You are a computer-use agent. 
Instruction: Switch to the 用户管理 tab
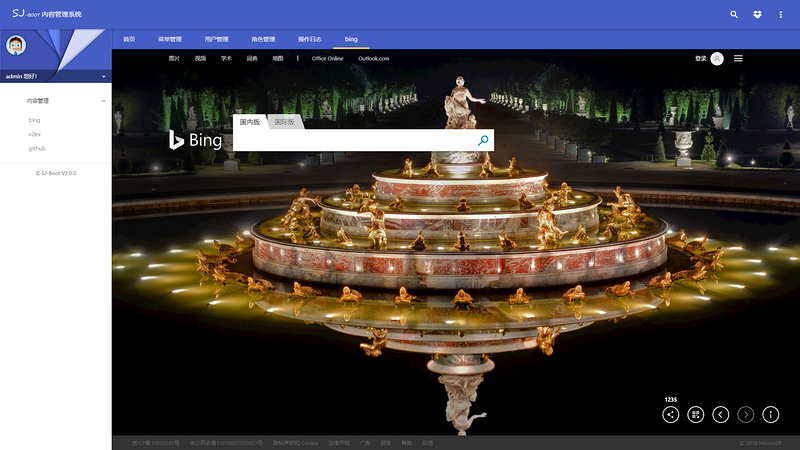pyautogui.click(x=216, y=39)
